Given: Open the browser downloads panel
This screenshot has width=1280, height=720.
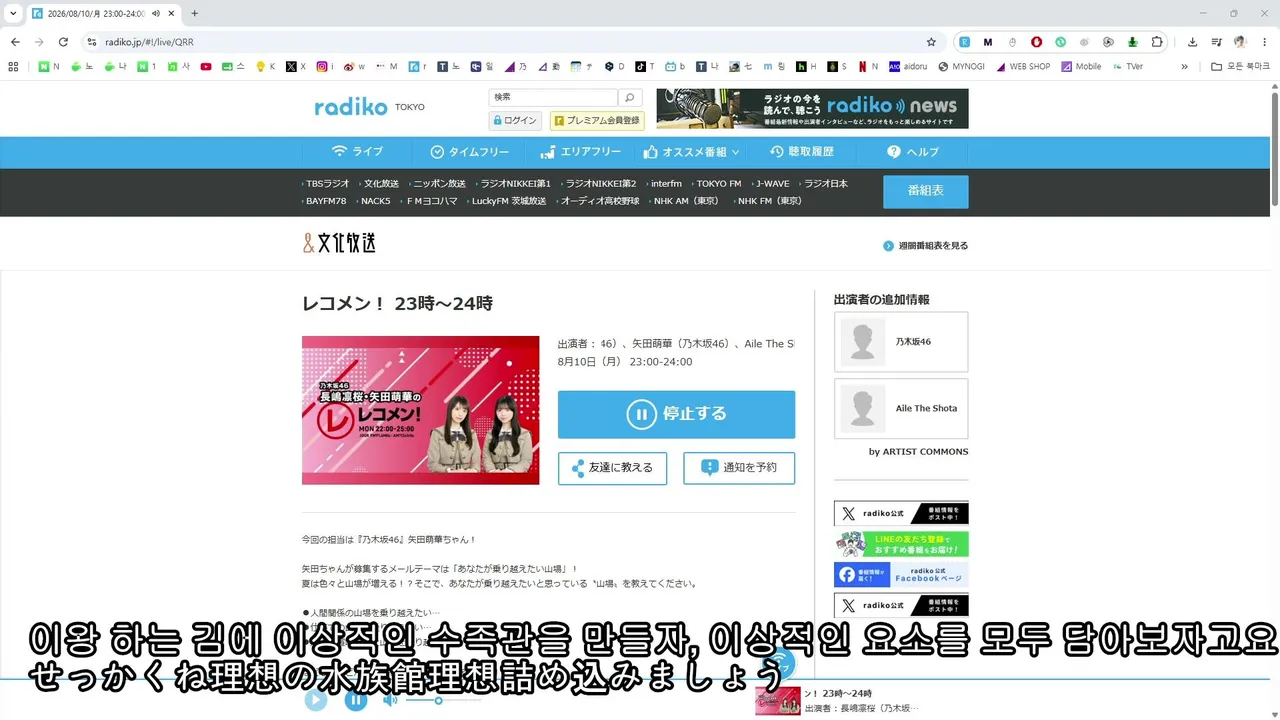Looking at the screenshot, I should (1192, 42).
